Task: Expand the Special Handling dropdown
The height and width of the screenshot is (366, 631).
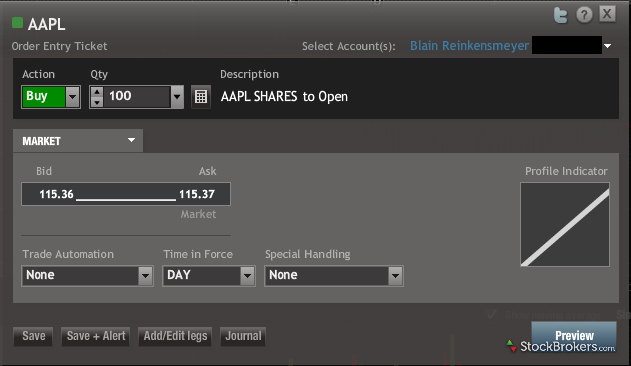Action: coord(395,276)
